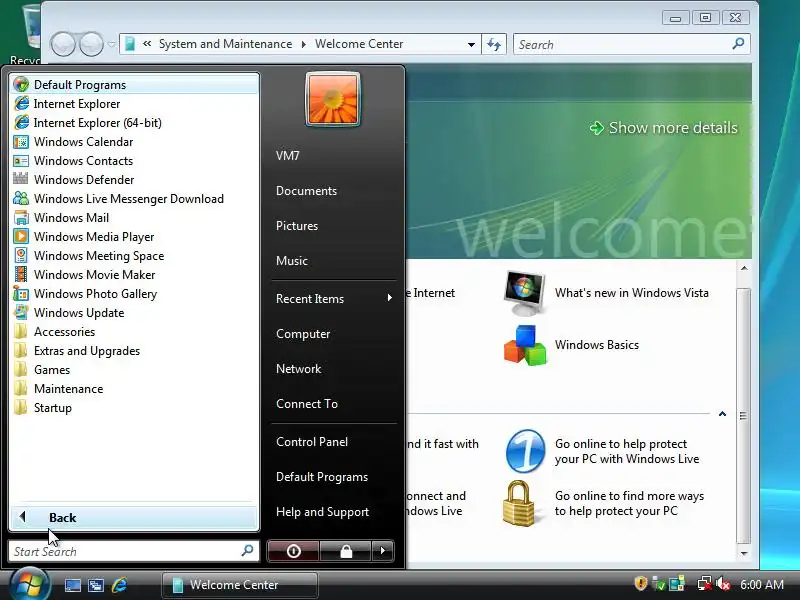
Task: Open Windows Basics item
Action: [x=571, y=345]
